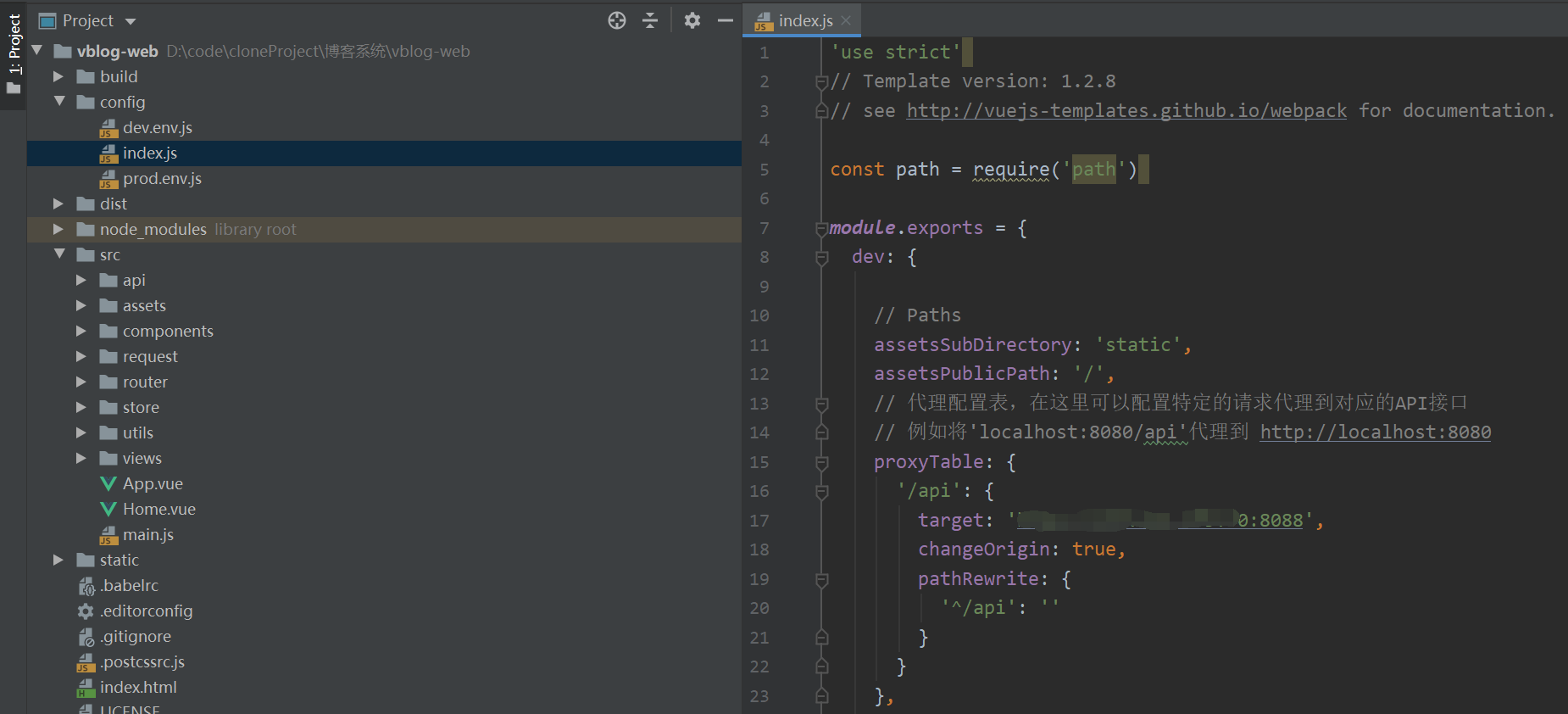
Task: Click the .postcssrc.js file icon
Action: 86,662
